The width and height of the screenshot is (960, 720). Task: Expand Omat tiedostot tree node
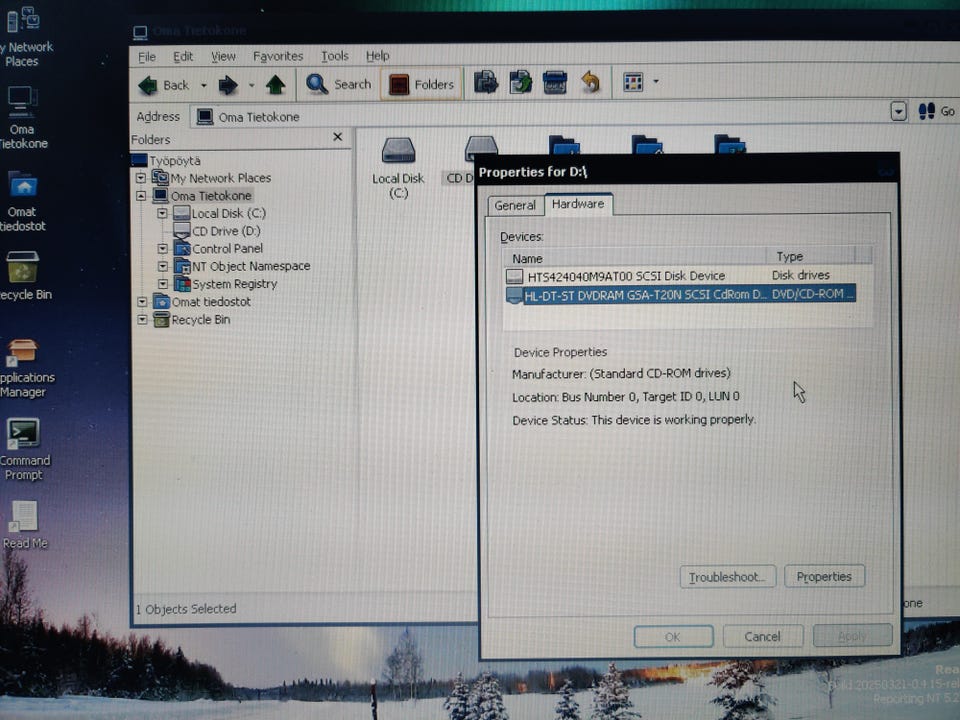pos(142,302)
